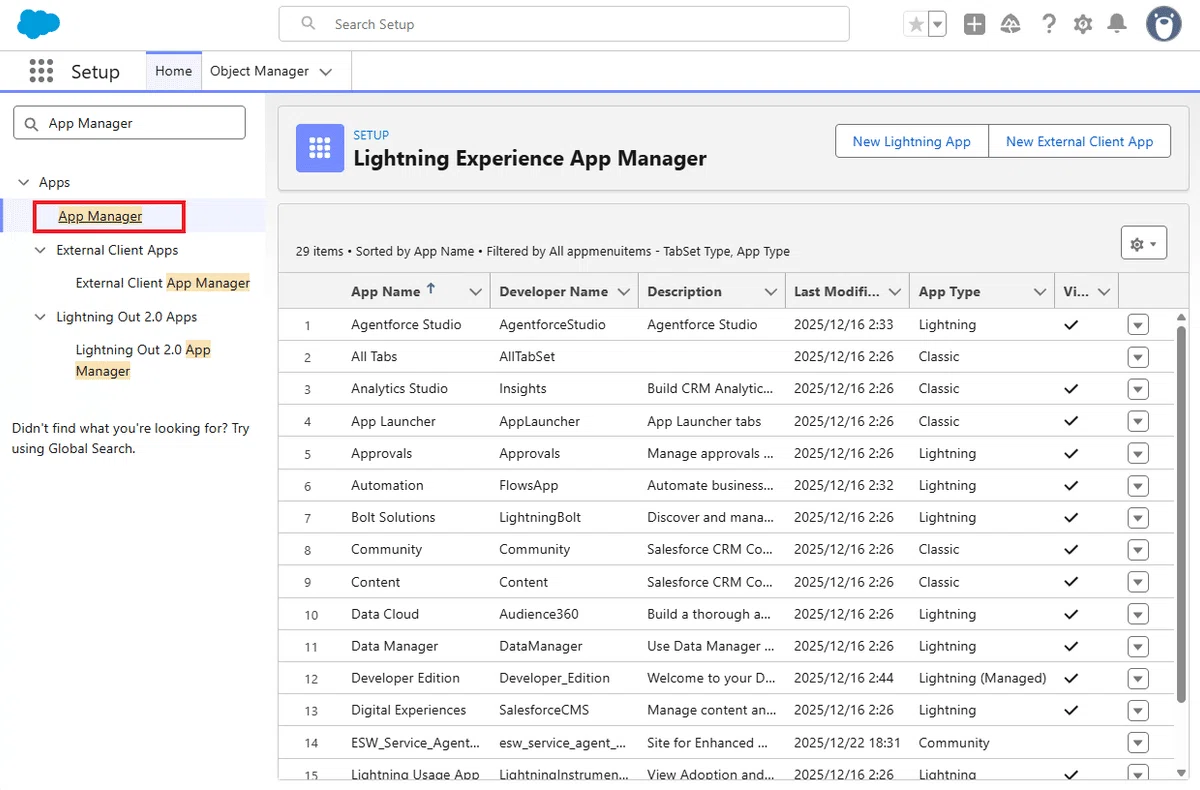Click the Audience360 developer name cell

tap(539, 614)
